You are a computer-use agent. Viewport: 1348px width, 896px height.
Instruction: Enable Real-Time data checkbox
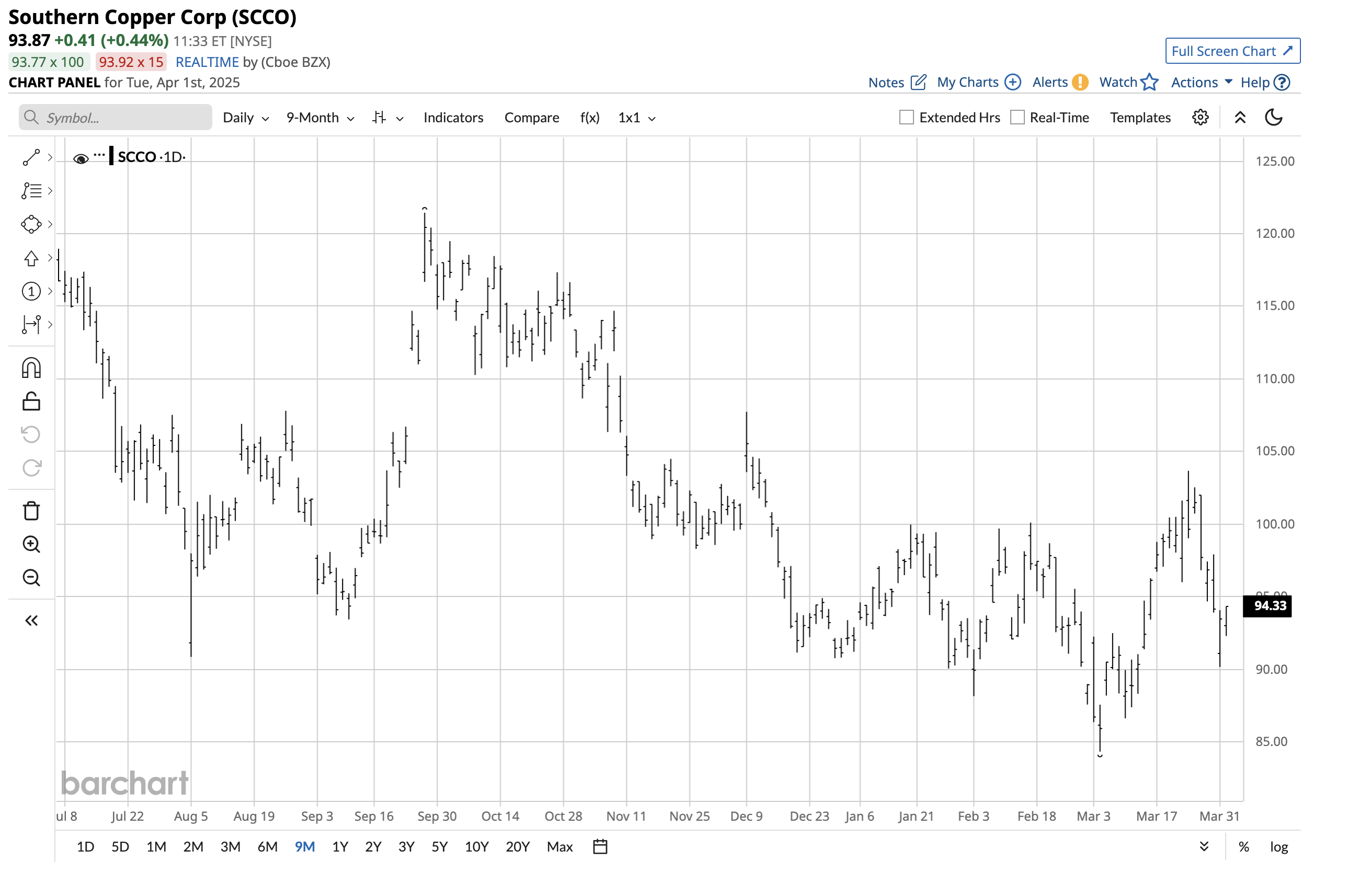coord(1016,117)
